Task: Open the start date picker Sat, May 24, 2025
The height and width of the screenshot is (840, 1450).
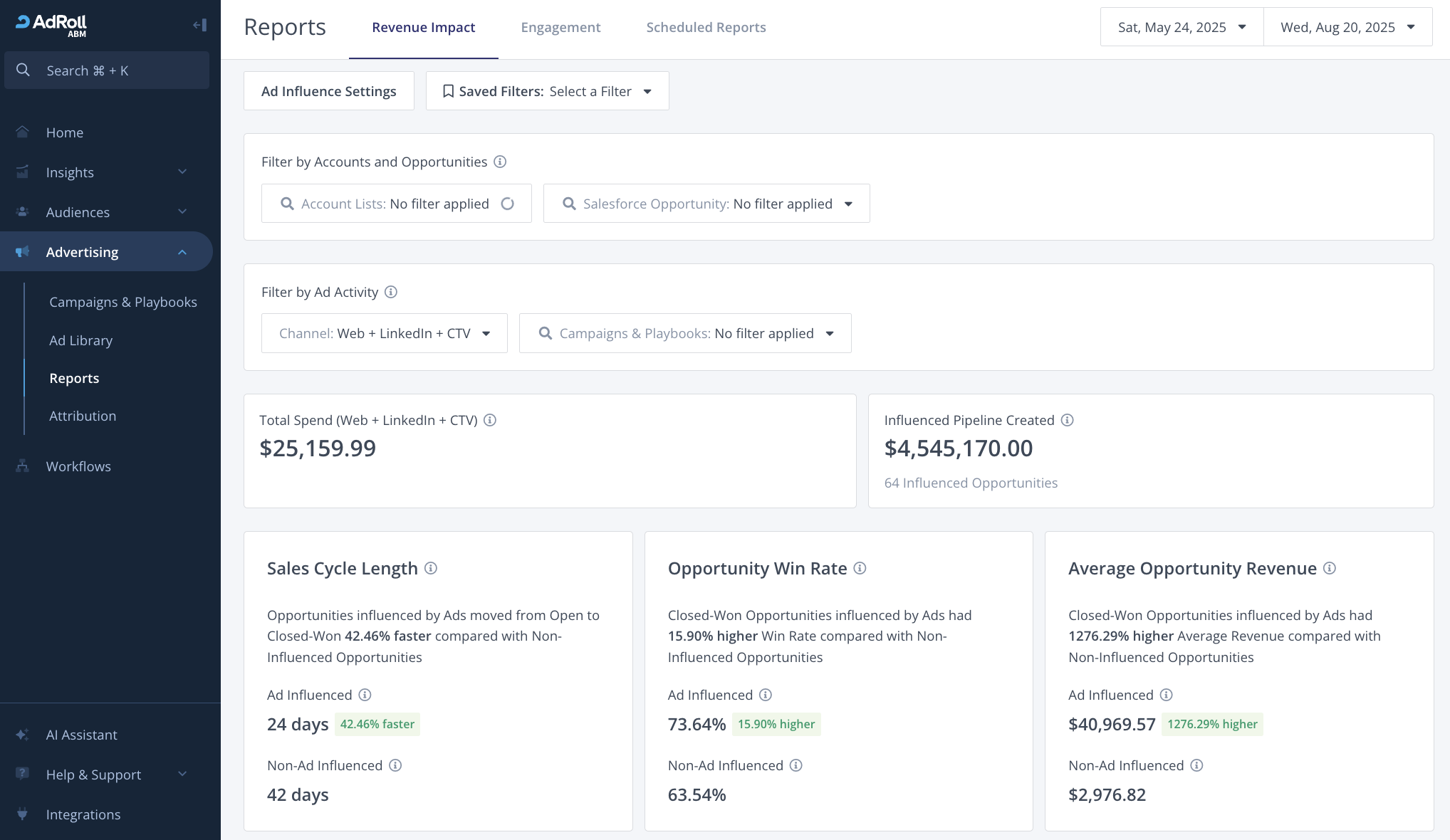Action: point(1182,27)
